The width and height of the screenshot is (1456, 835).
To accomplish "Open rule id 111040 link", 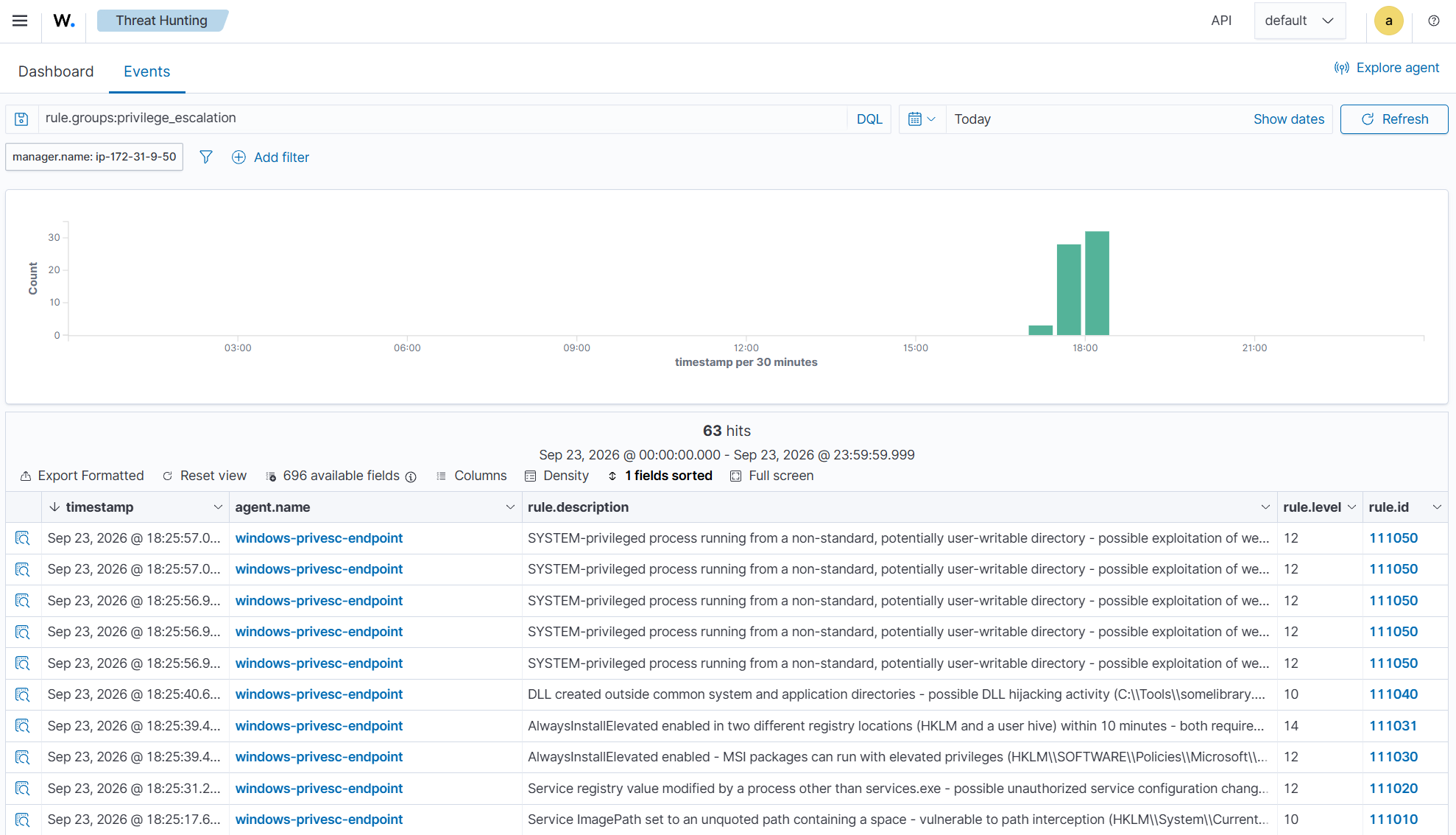I will pyautogui.click(x=1393, y=694).
